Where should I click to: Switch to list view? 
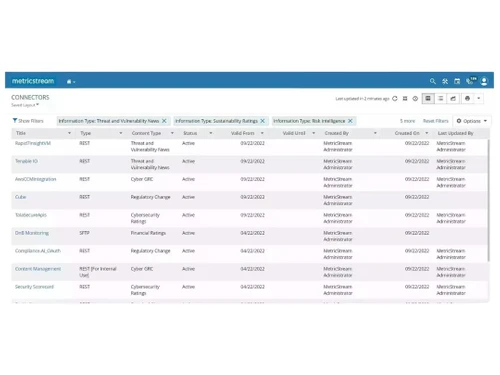pos(440,98)
